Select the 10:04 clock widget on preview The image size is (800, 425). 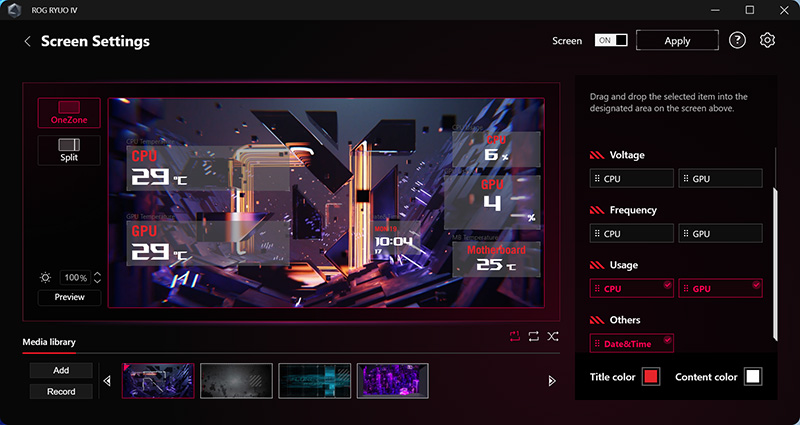pyautogui.click(x=397, y=239)
